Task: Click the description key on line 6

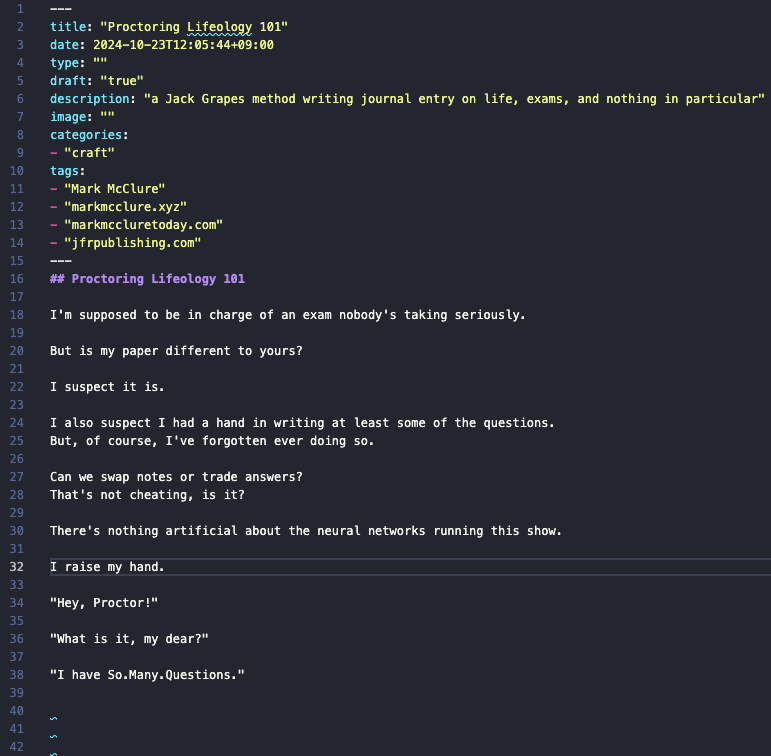Action: click(89, 99)
